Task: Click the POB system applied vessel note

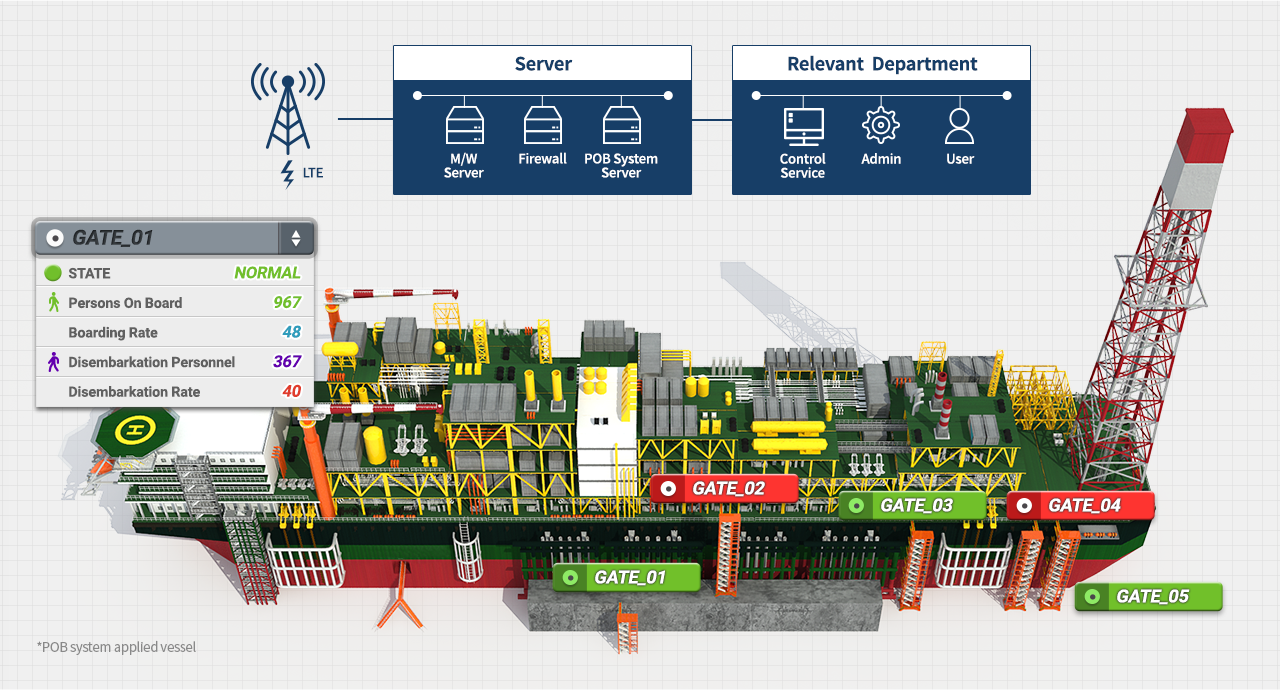Action: coord(116,647)
